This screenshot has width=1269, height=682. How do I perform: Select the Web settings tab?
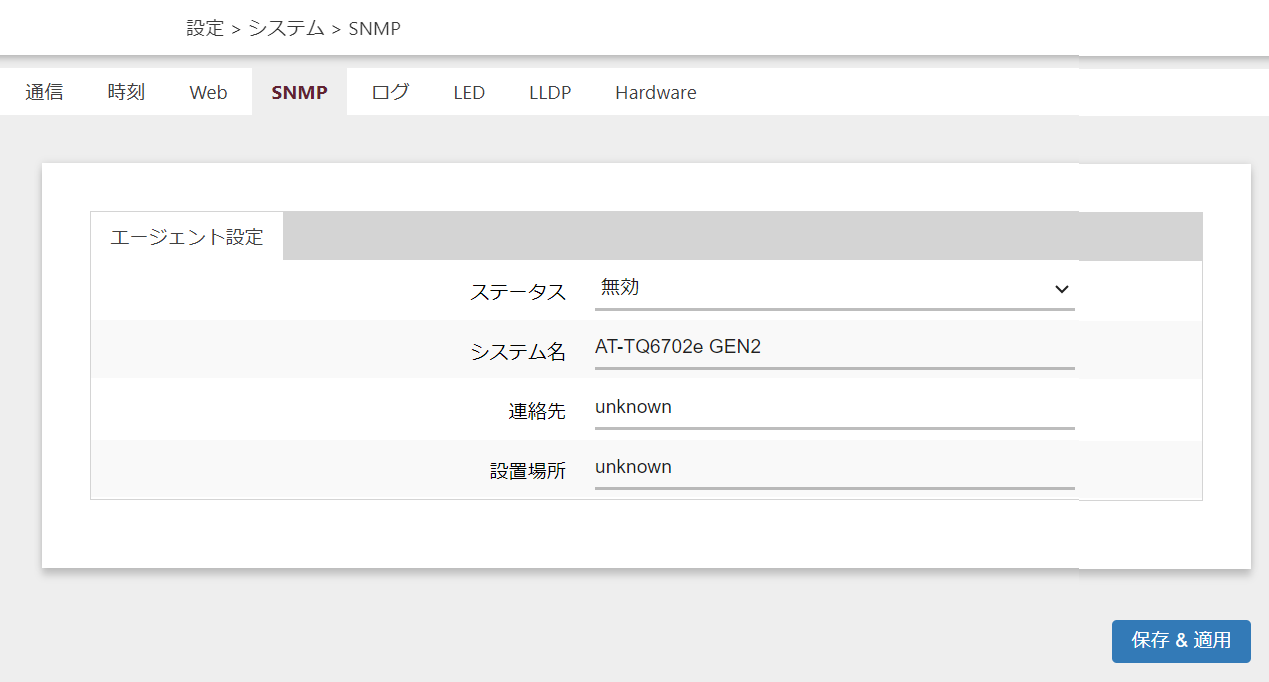pyautogui.click(x=208, y=93)
